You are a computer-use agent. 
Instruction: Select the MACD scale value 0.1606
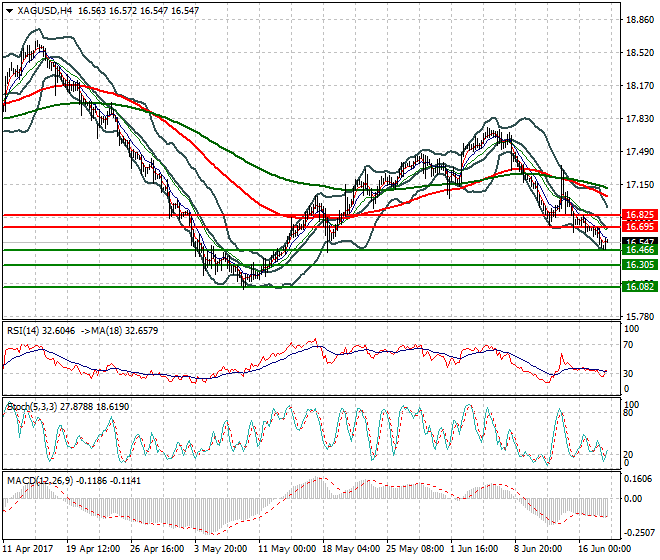(639, 479)
